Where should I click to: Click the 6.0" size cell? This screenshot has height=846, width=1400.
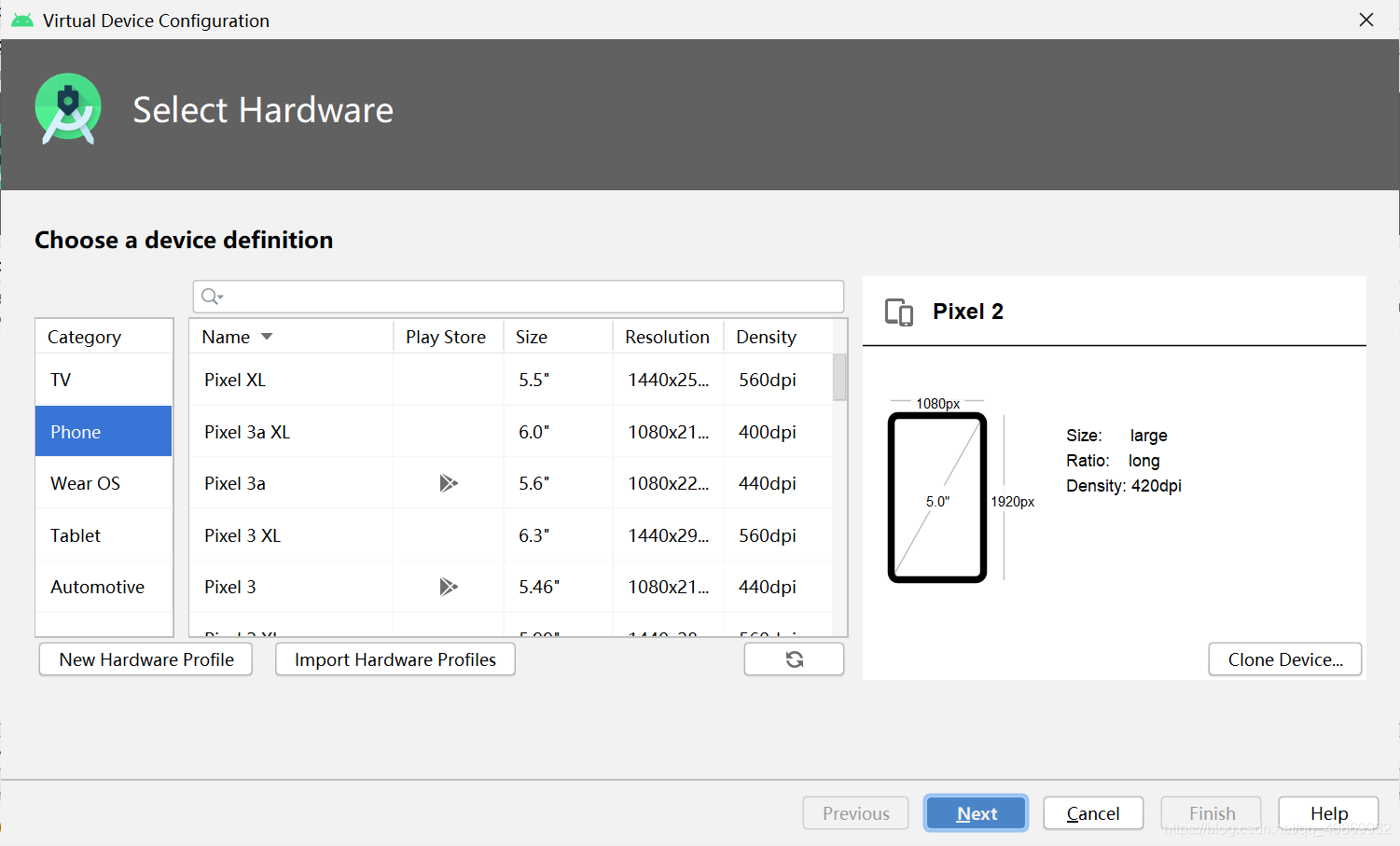click(x=558, y=432)
